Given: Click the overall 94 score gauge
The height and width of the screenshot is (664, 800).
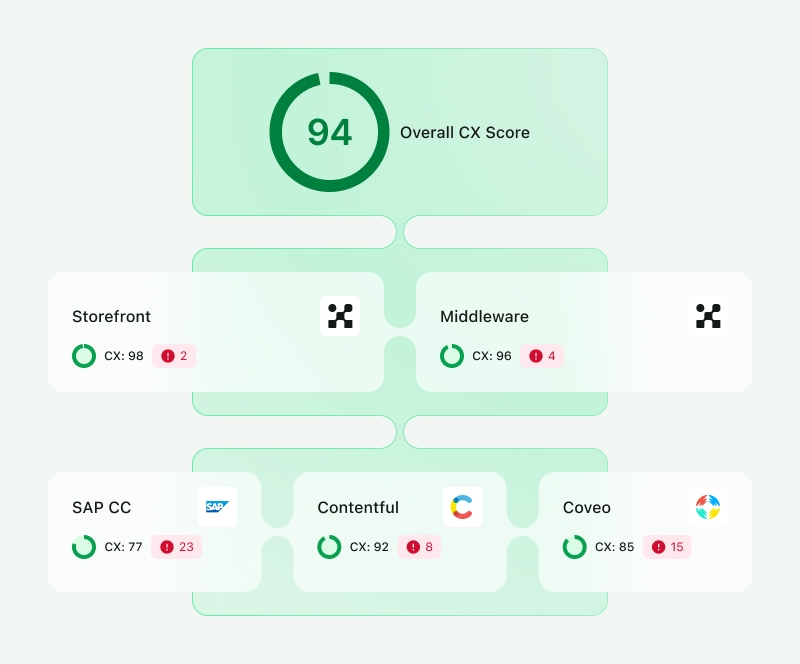Looking at the screenshot, I should coord(329,132).
